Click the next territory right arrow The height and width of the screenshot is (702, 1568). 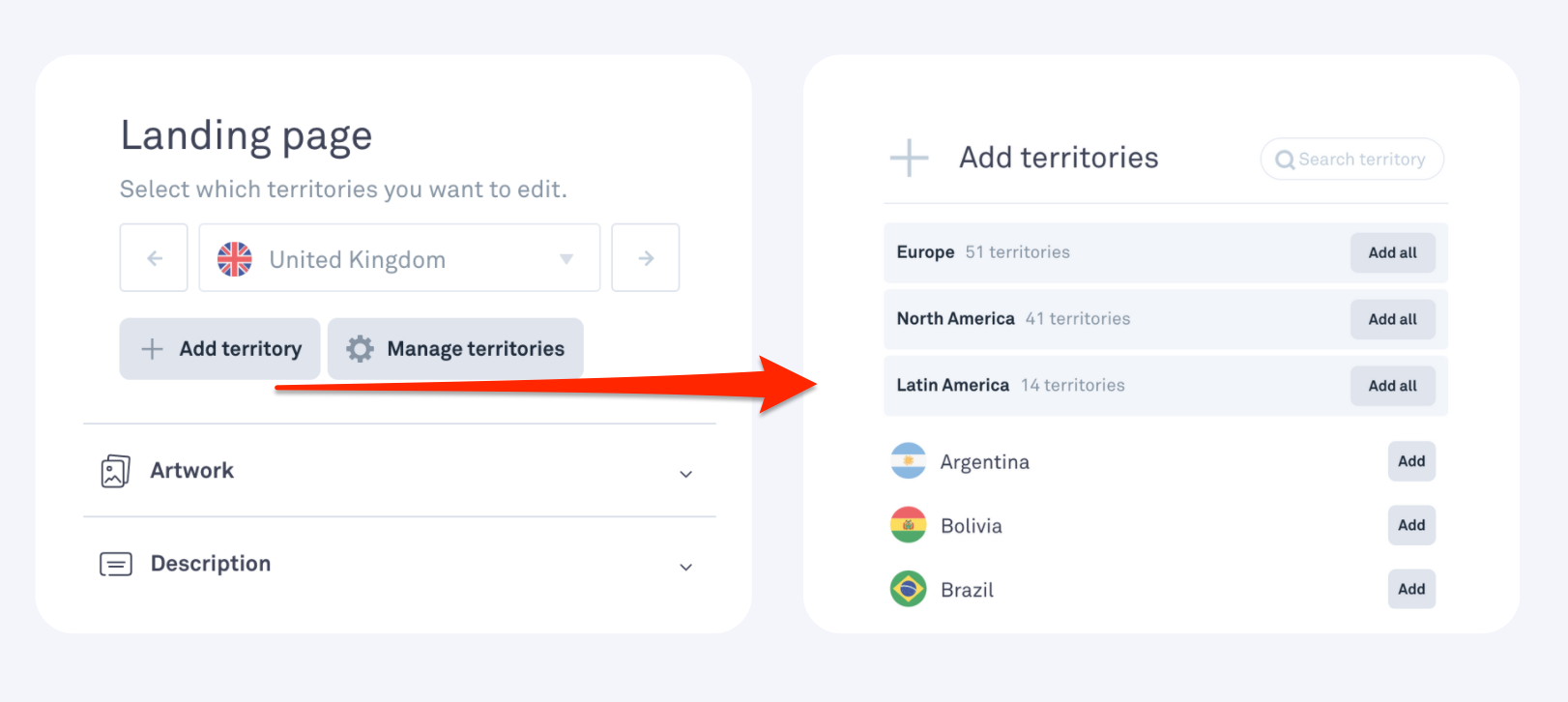coord(646,258)
